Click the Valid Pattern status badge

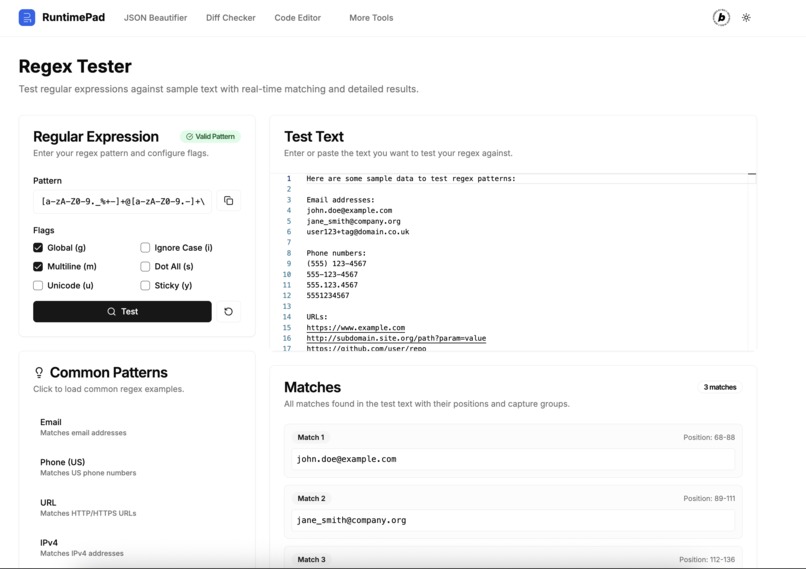[x=210, y=137]
